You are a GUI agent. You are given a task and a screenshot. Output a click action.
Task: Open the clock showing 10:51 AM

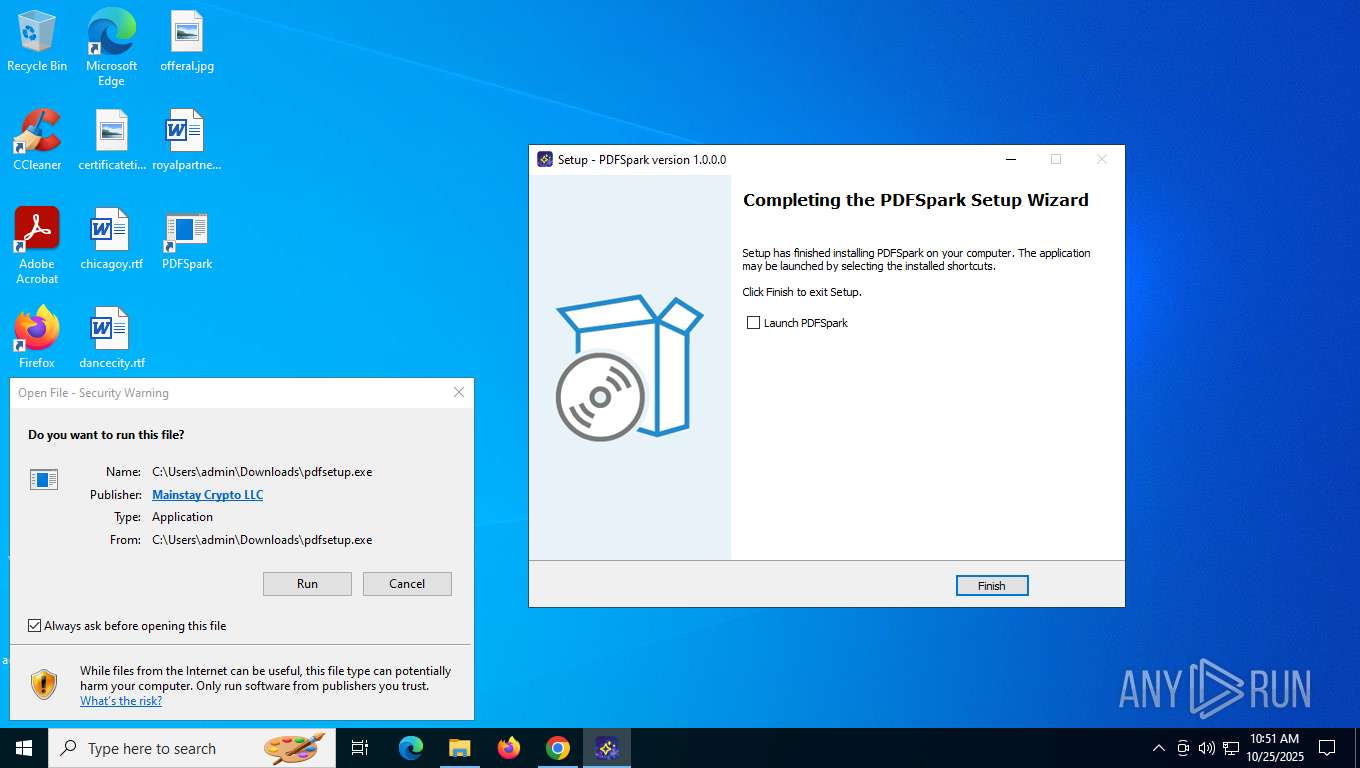click(1274, 748)
